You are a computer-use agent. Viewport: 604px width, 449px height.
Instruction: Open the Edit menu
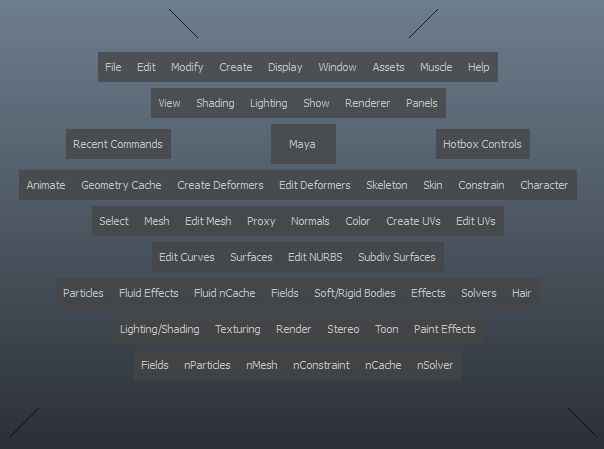(x=146, y=67)
